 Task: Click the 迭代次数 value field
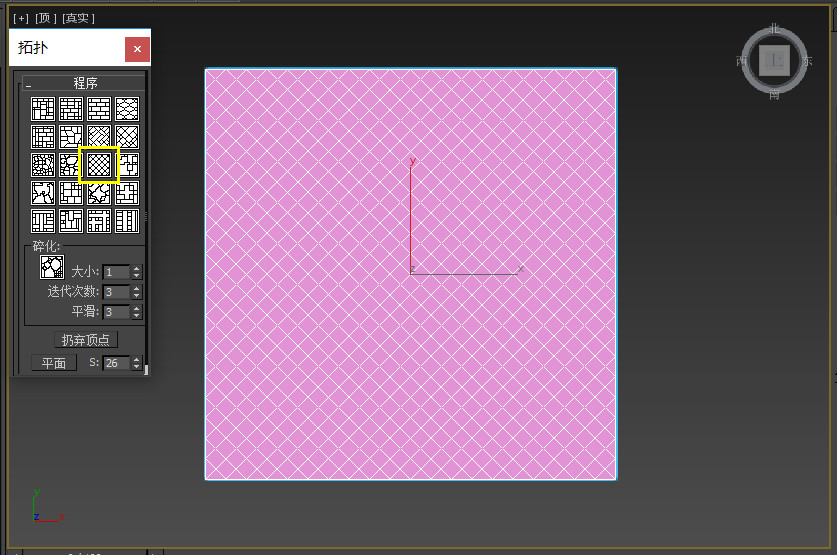click(117, 292)
